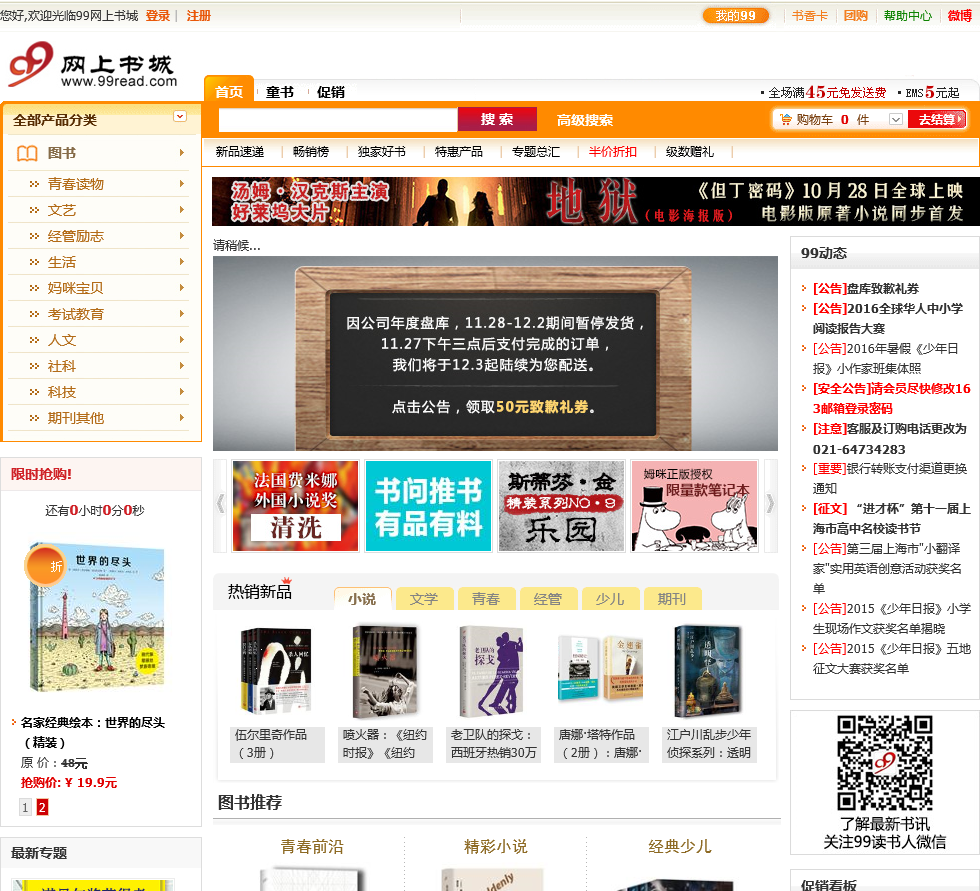980x891 pixels.
Task: Open the 姆咪 限量款笔记本 promo tile
Action: pyautogui.click(x=694, y=505)
